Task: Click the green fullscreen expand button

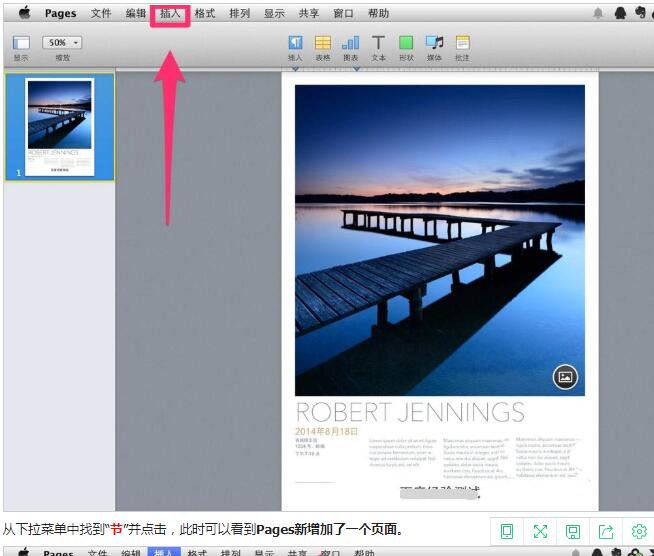Action: point(540,531)
